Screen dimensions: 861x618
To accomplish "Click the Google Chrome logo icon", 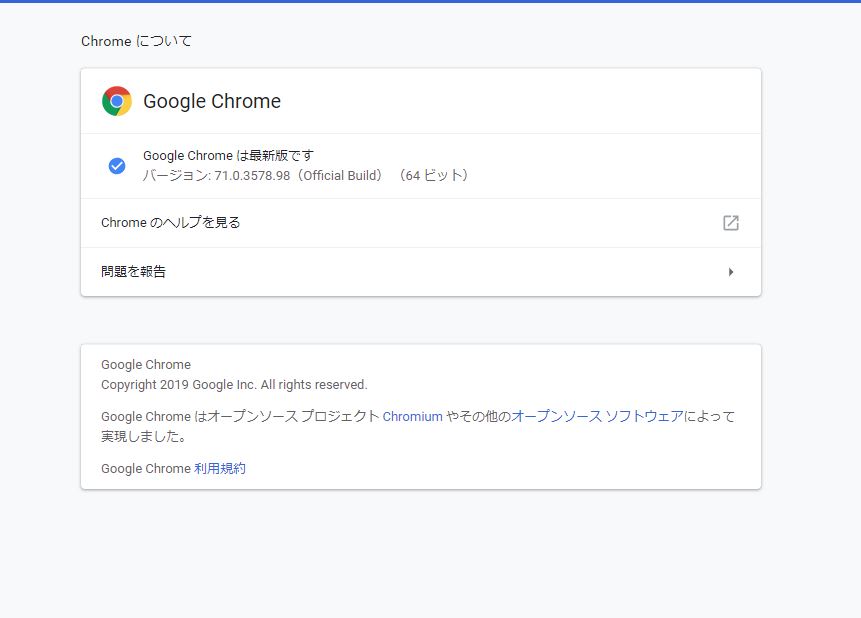I will click(x=117, y=101).
